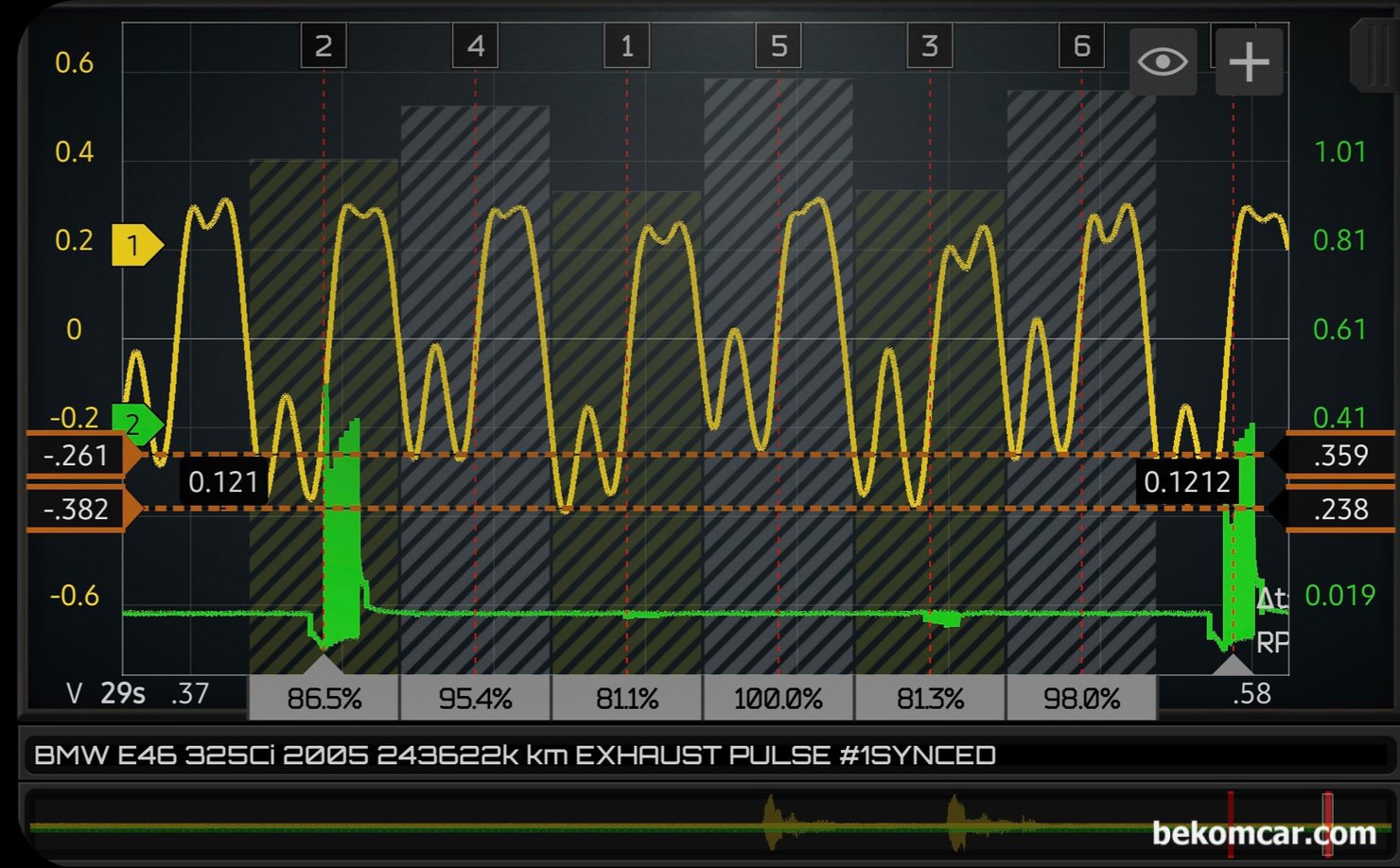Click cylinder 5 marker at top

click(779, 46)
